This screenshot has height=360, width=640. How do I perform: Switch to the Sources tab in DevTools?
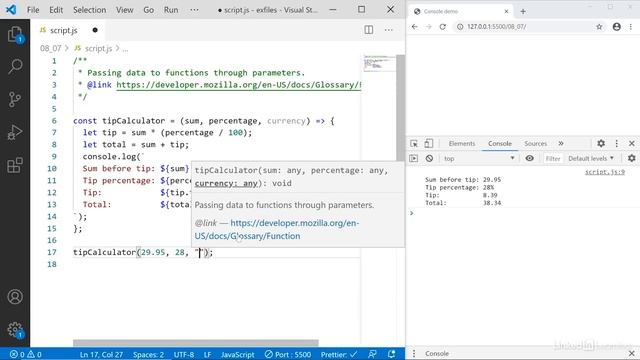[536, 143]
